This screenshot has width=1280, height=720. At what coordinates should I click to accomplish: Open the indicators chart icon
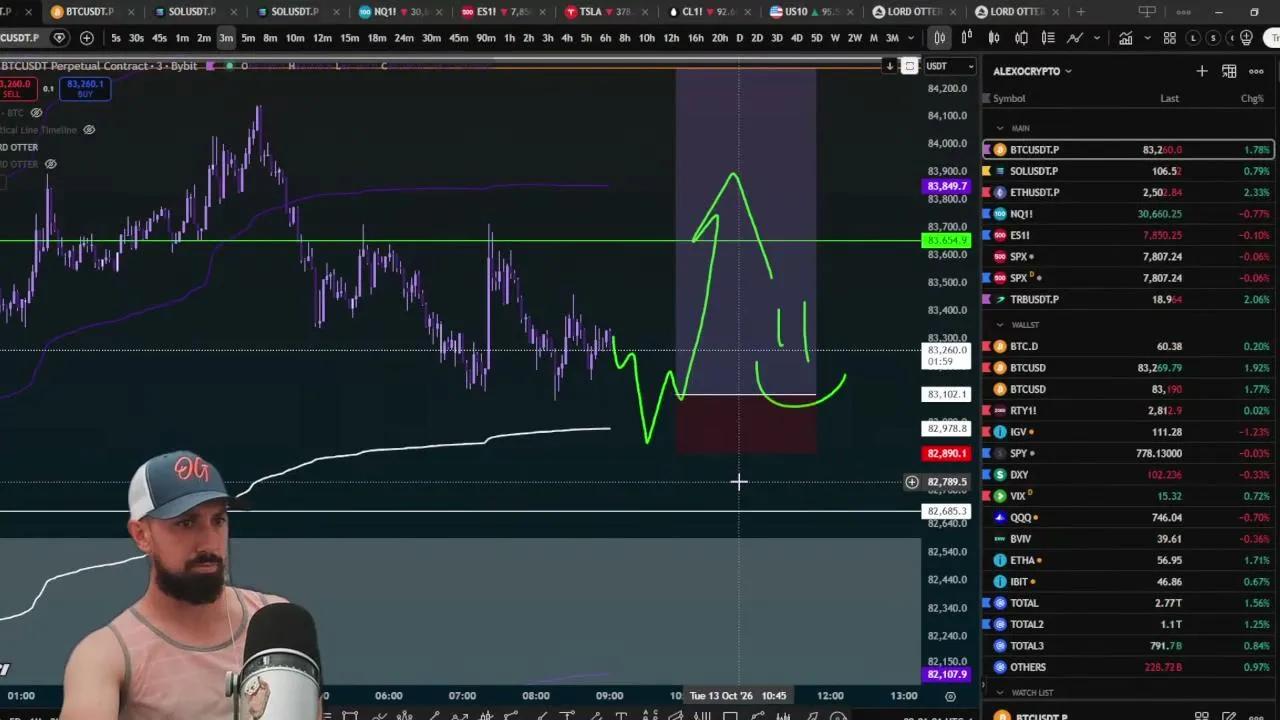1126,38
